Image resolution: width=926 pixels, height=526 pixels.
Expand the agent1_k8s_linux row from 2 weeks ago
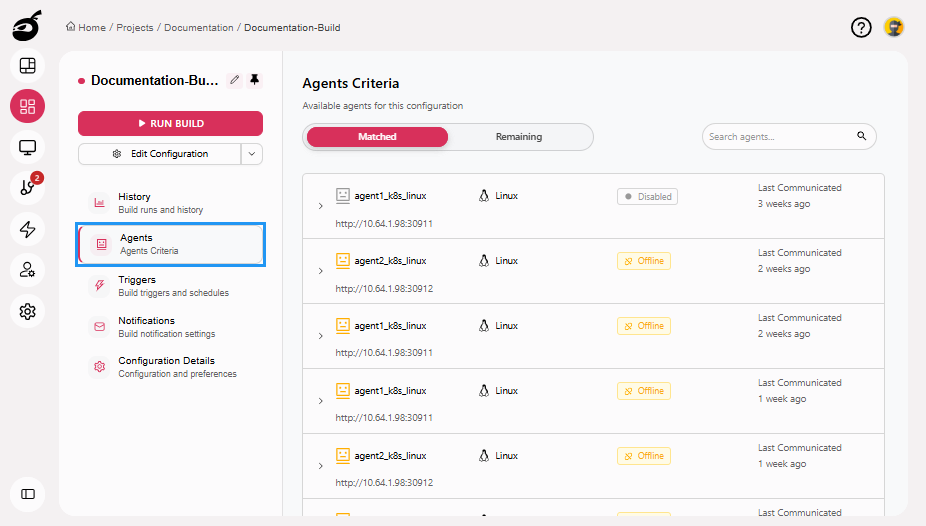321,336
